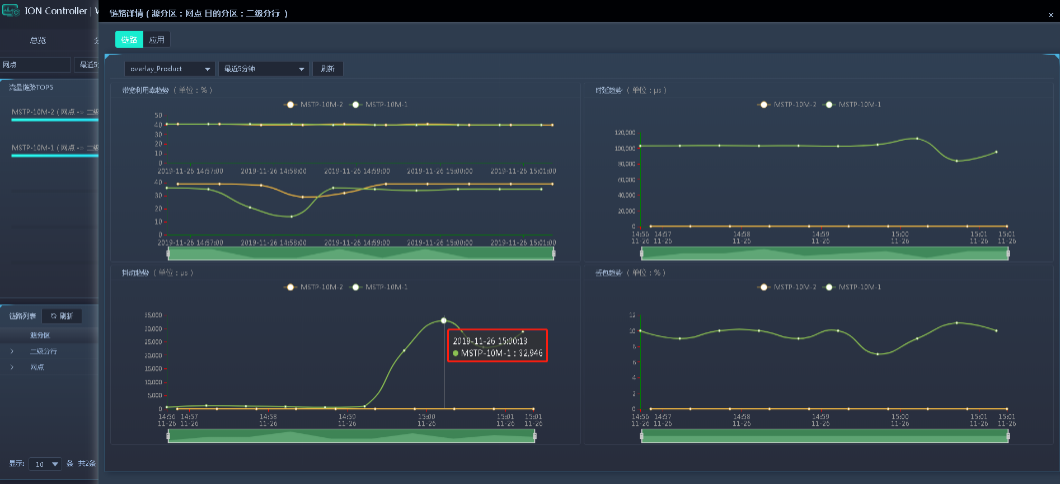Click the ION Controller logo icon

tap(11, 12)
